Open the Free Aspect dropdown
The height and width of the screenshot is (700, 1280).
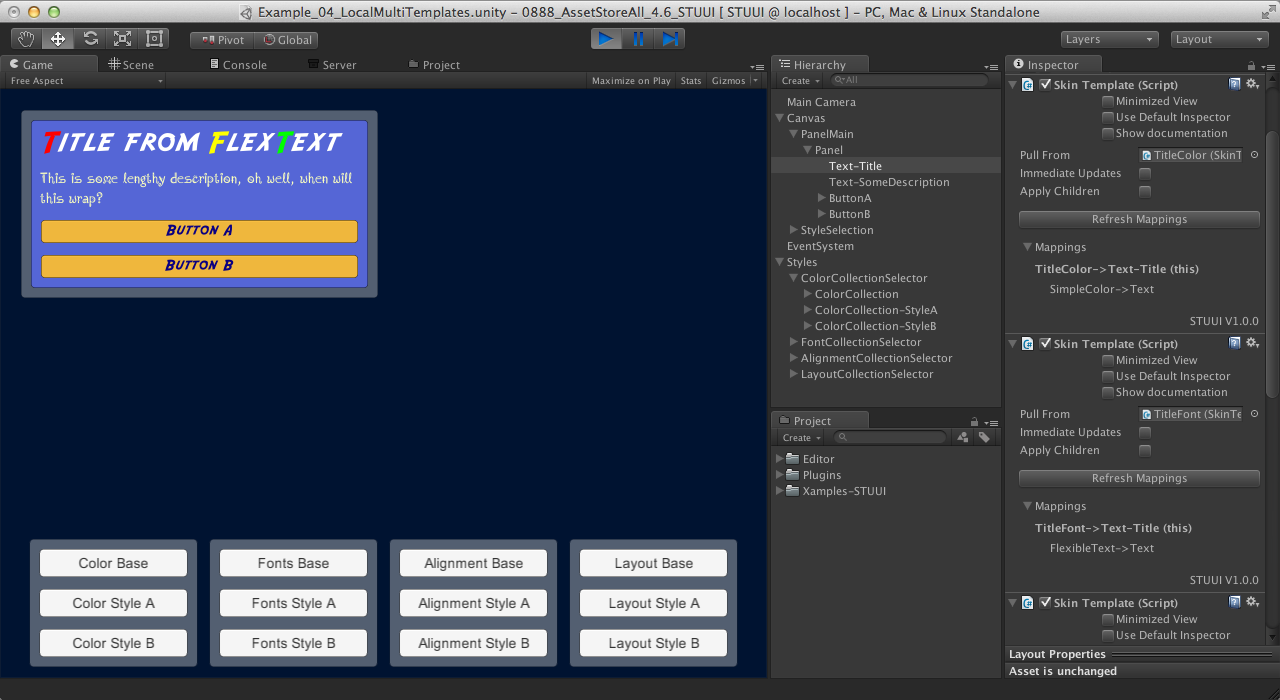[86, 81]
